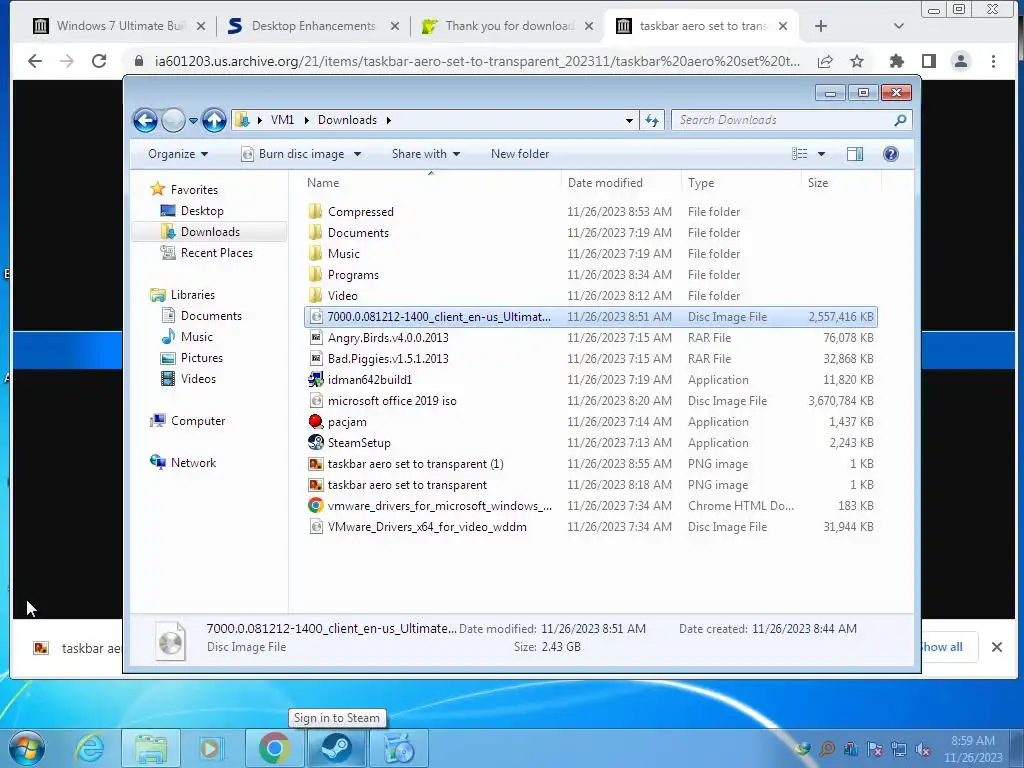Launch Internet Explorer from the taskbar
Viewport: 1024px width, 768px height.
coord(89,748)
